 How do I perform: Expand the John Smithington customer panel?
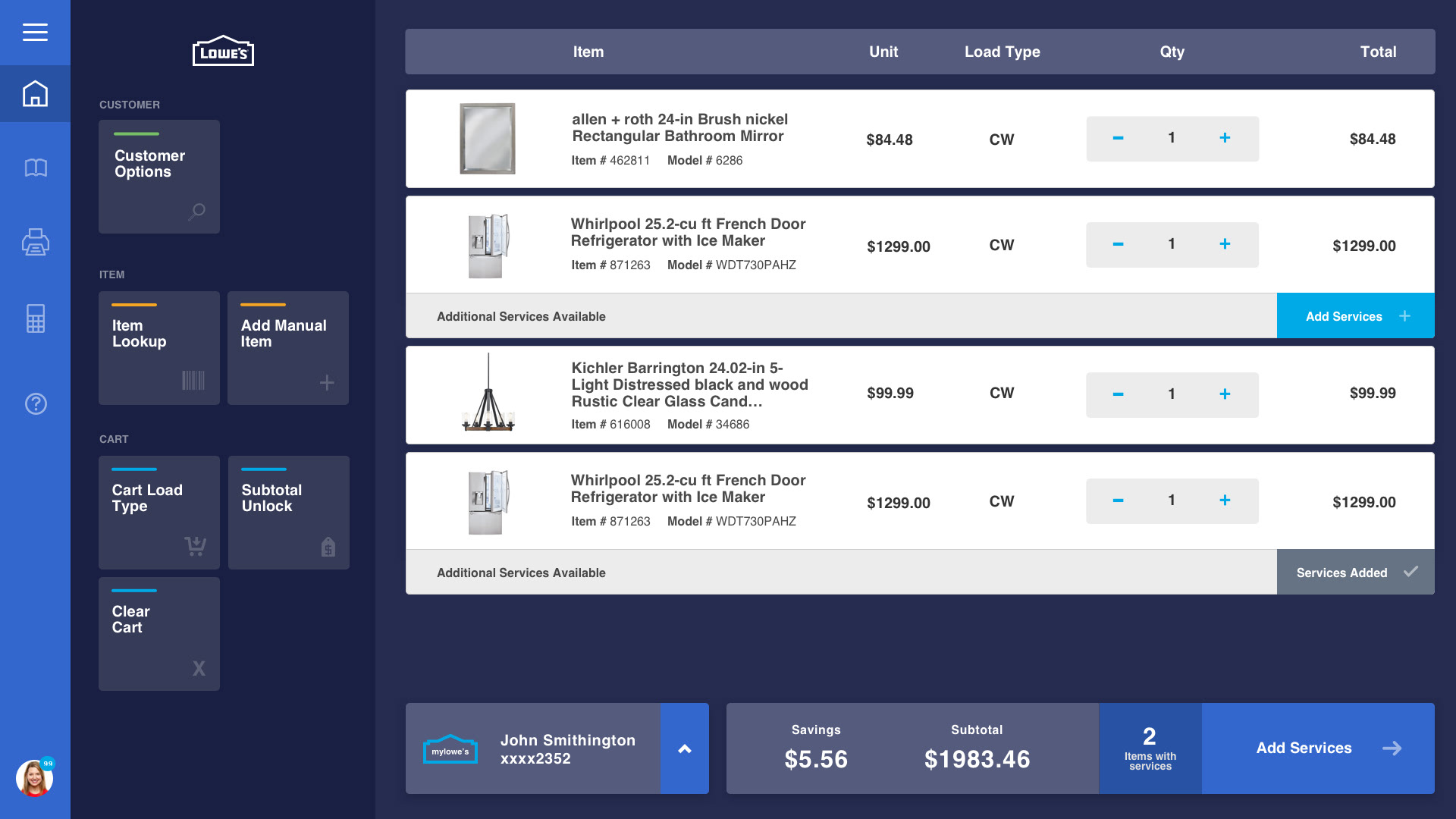pos(684,748)
